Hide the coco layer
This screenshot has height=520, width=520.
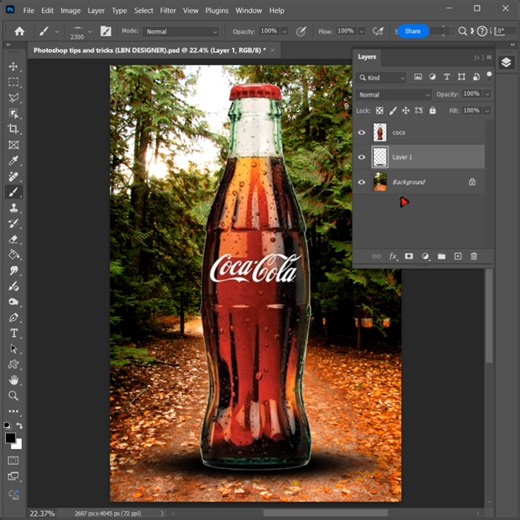362,133
